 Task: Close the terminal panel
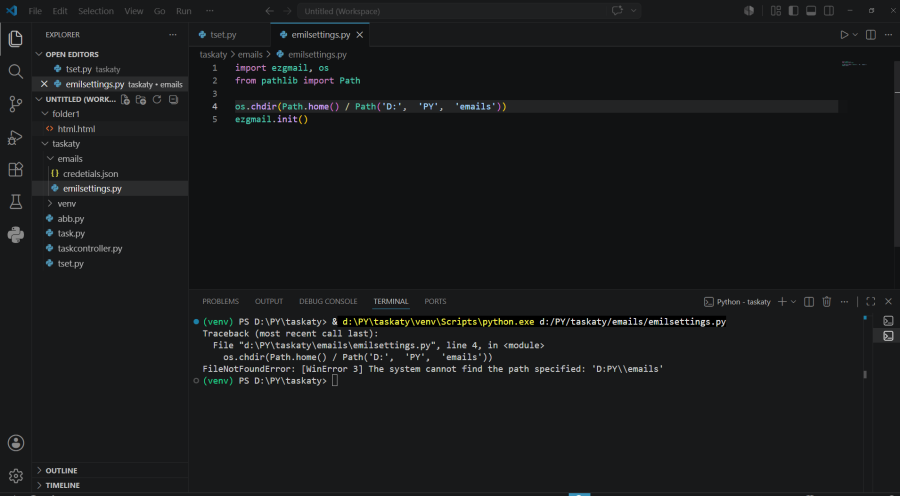click(x=889, y=301)
